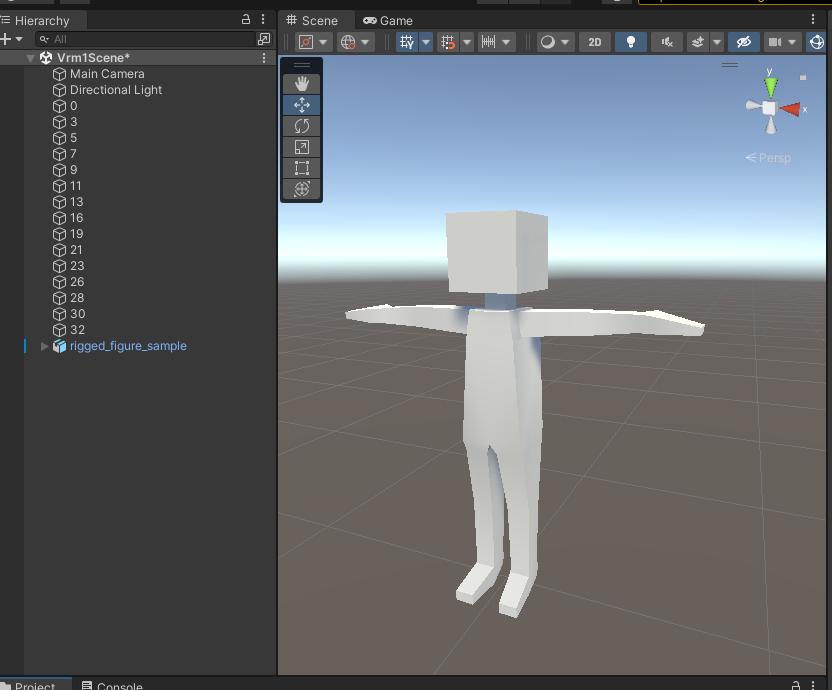Activate the Rotate tool
The width and height of the screenshot is (832, 690).
point(301,125)
